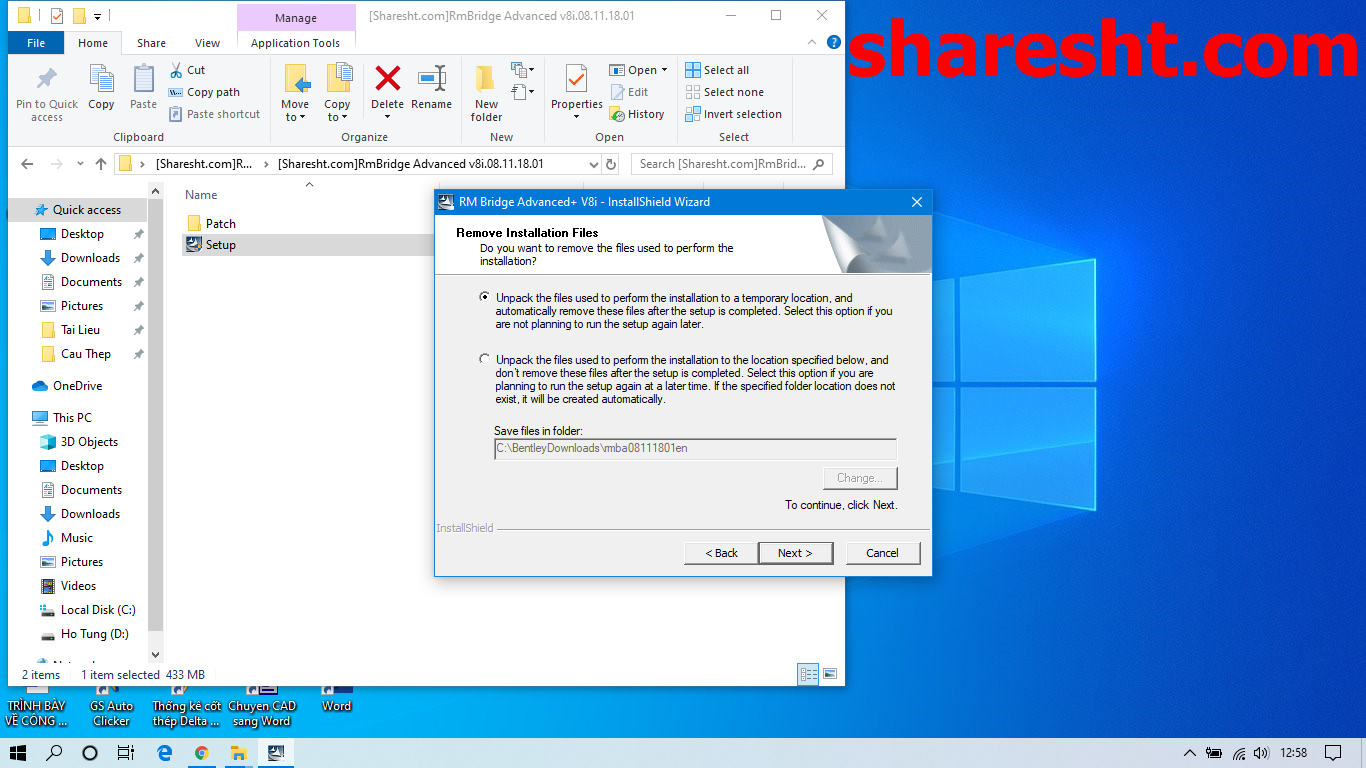This screenshot has height=768, width=1366.
Task: Cancel the InstallShield wizard
Action: tap(883, 553)
